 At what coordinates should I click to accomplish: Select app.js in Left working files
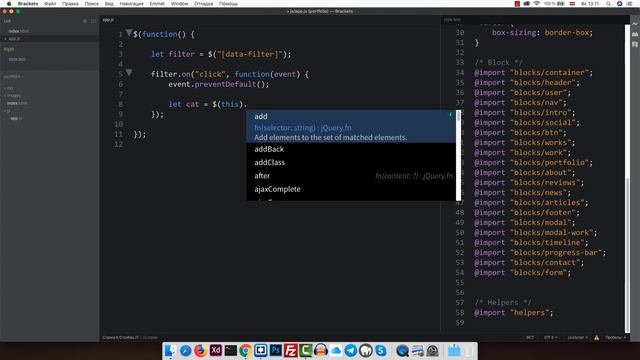tap(14, 39)
